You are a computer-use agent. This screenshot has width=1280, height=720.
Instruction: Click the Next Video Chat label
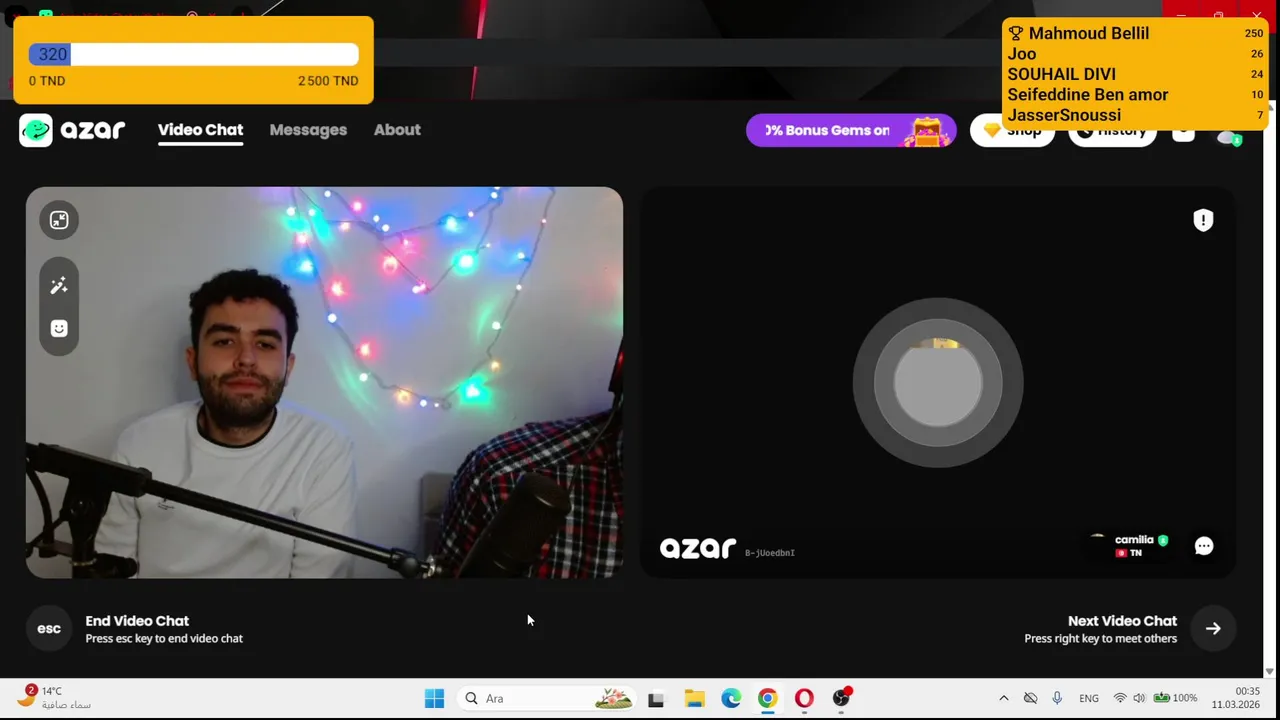coord(1122,621)
